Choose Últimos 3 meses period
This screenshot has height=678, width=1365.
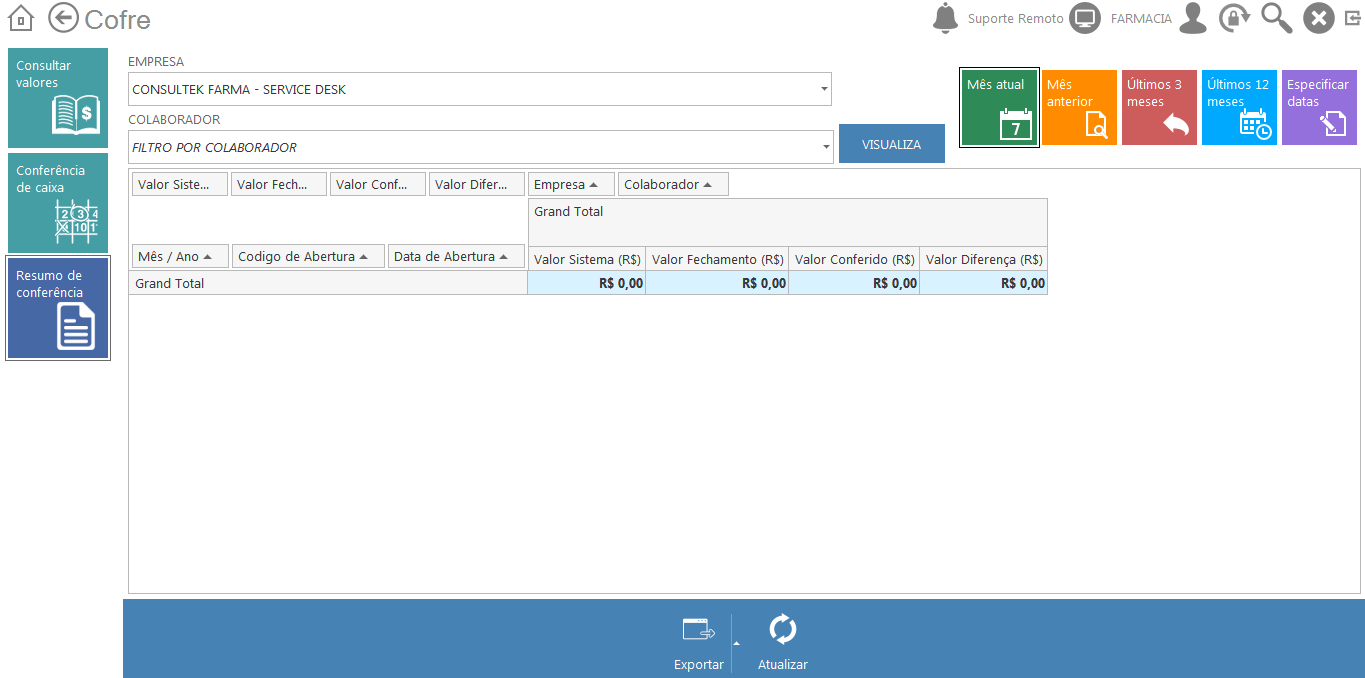1159,107
